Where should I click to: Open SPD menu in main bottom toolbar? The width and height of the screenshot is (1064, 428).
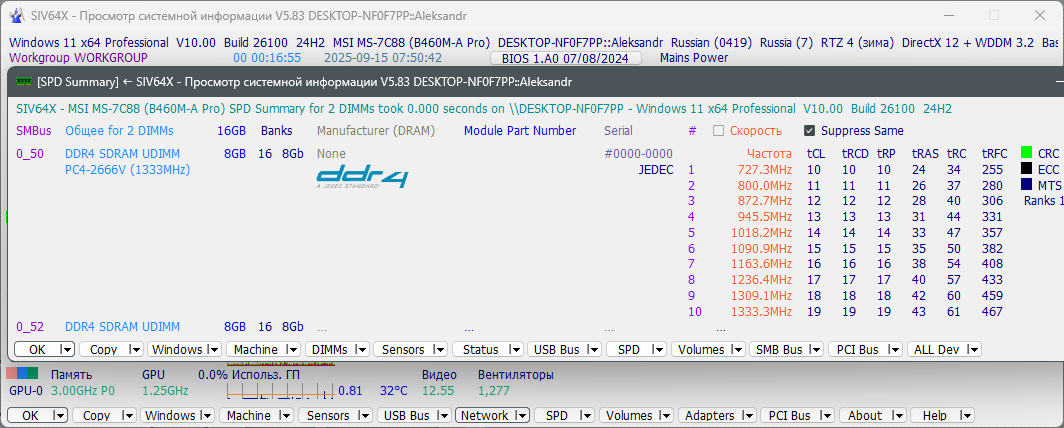click(x=565, y=416)
